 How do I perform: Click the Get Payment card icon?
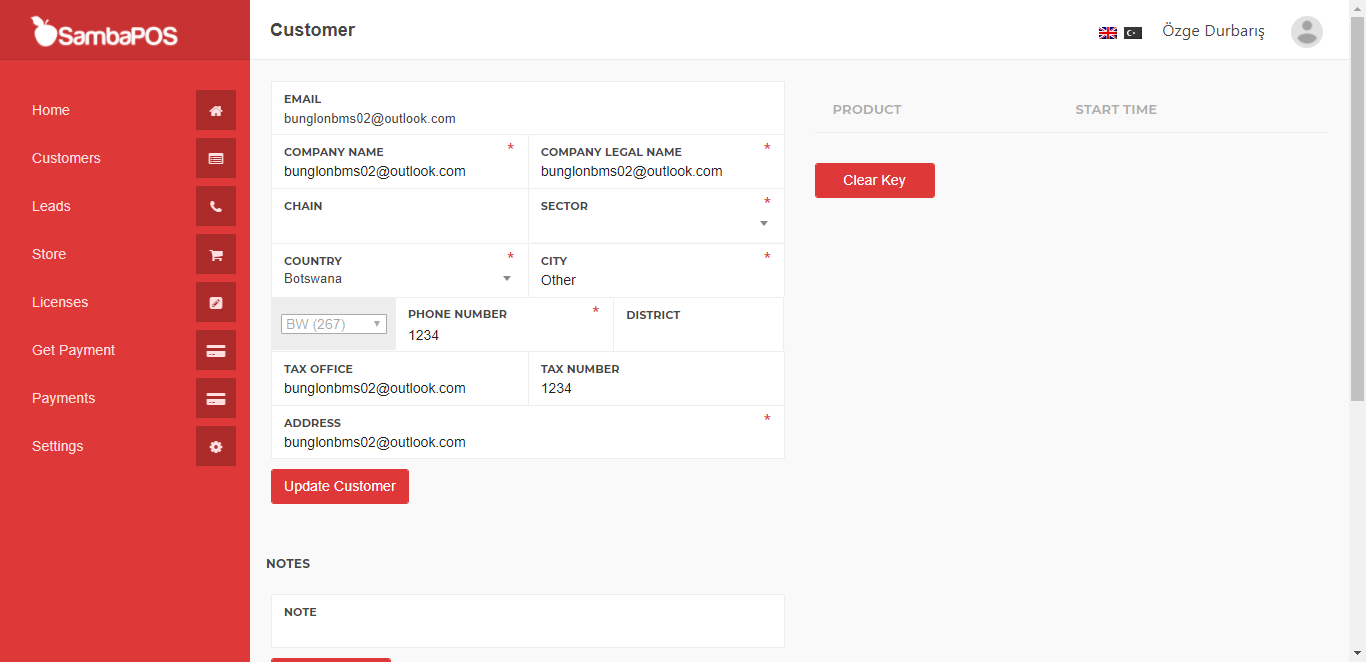215,350
